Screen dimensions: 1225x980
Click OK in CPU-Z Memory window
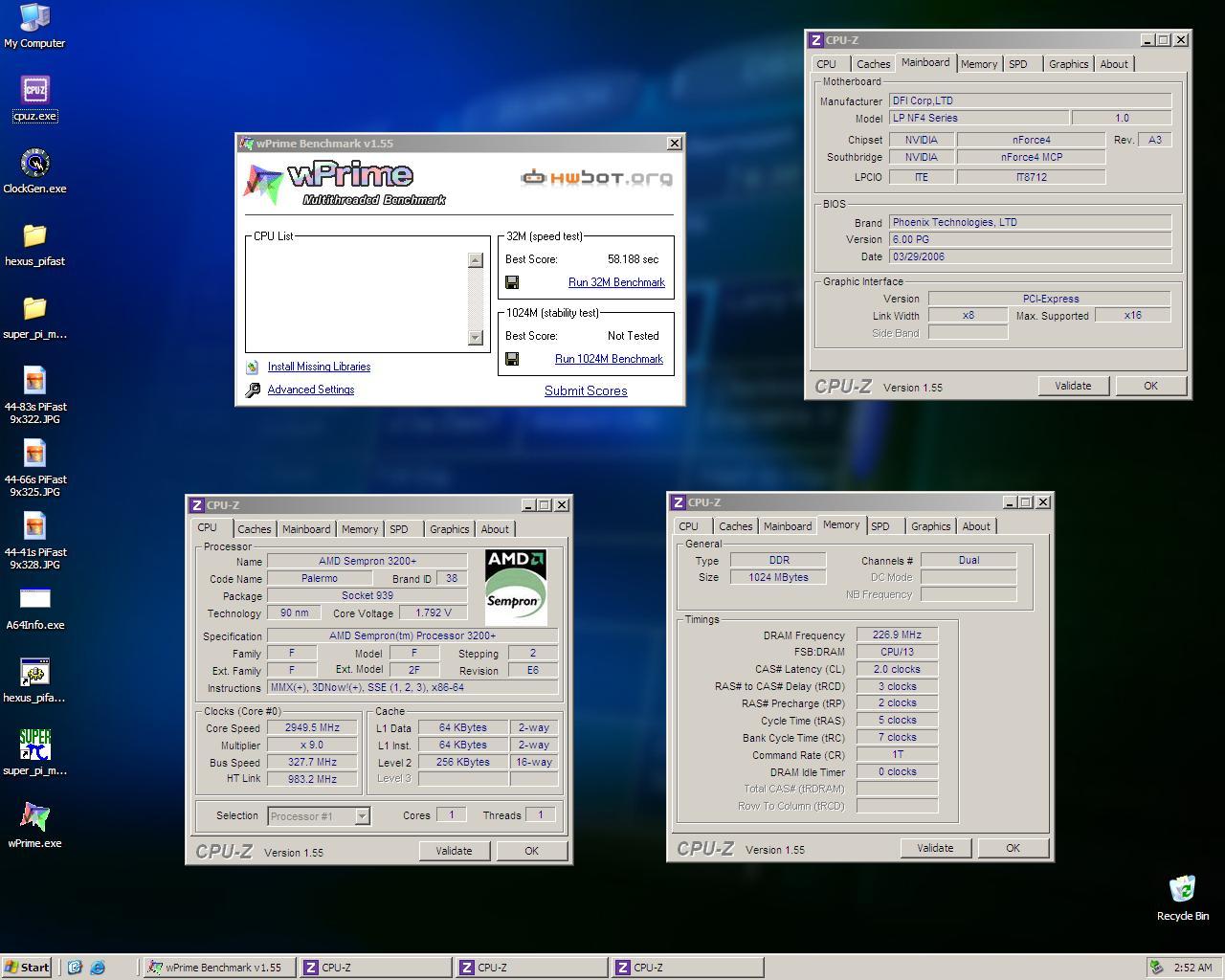click(x=1013, y=848)
